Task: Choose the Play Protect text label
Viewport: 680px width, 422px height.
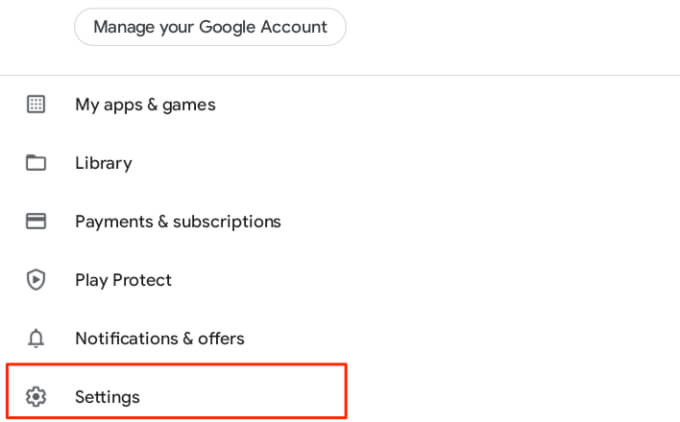Action: (123, 280)
